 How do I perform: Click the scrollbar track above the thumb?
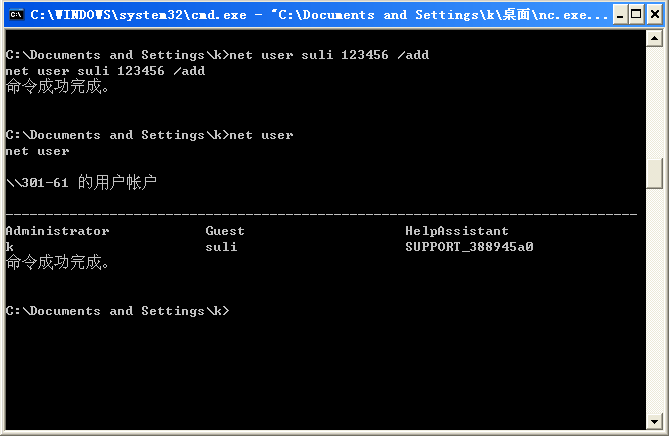point(655,100)
